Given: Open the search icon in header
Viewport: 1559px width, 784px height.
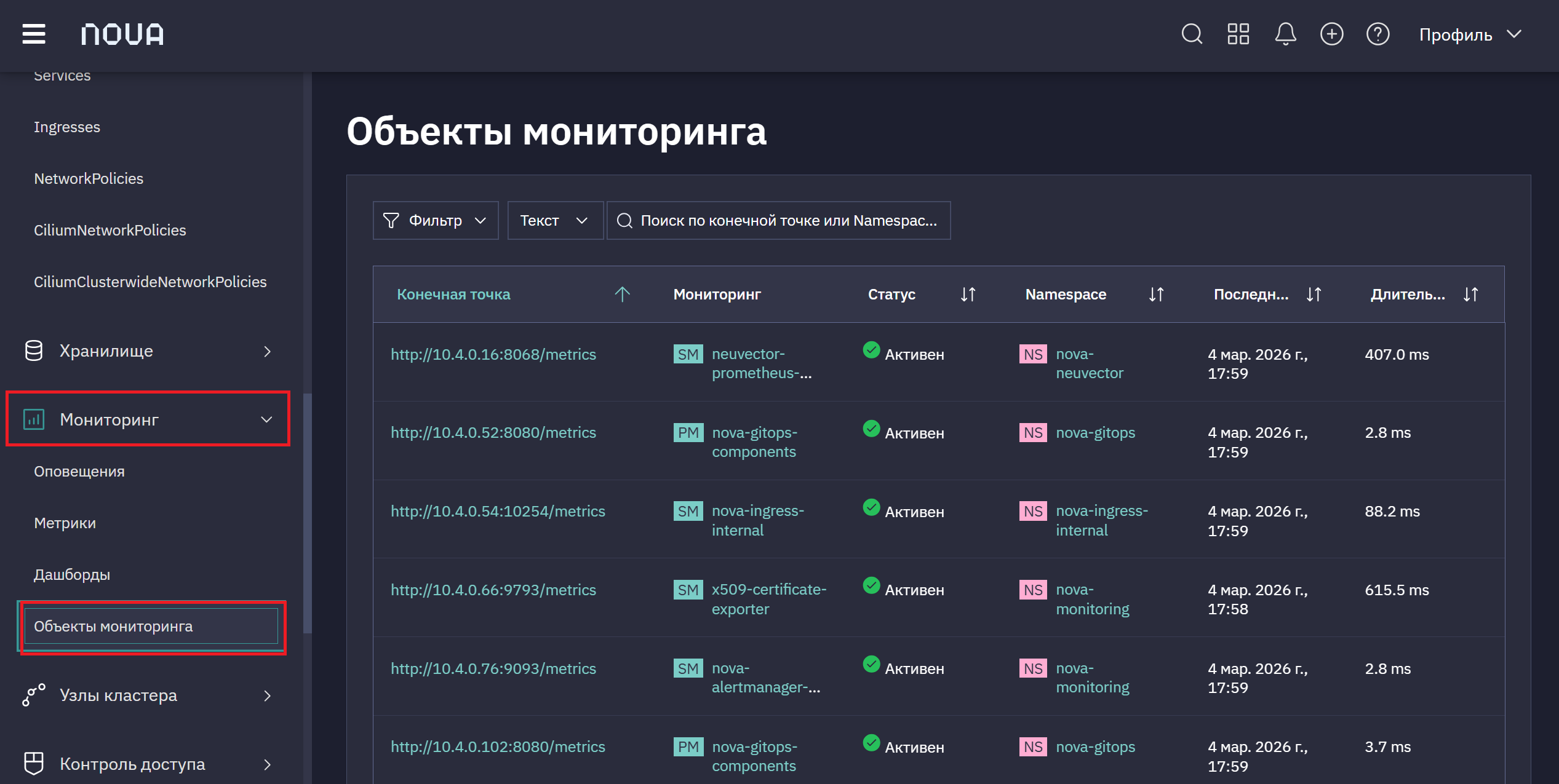Looking at the screenshot, I should [x=1192, y=34].
